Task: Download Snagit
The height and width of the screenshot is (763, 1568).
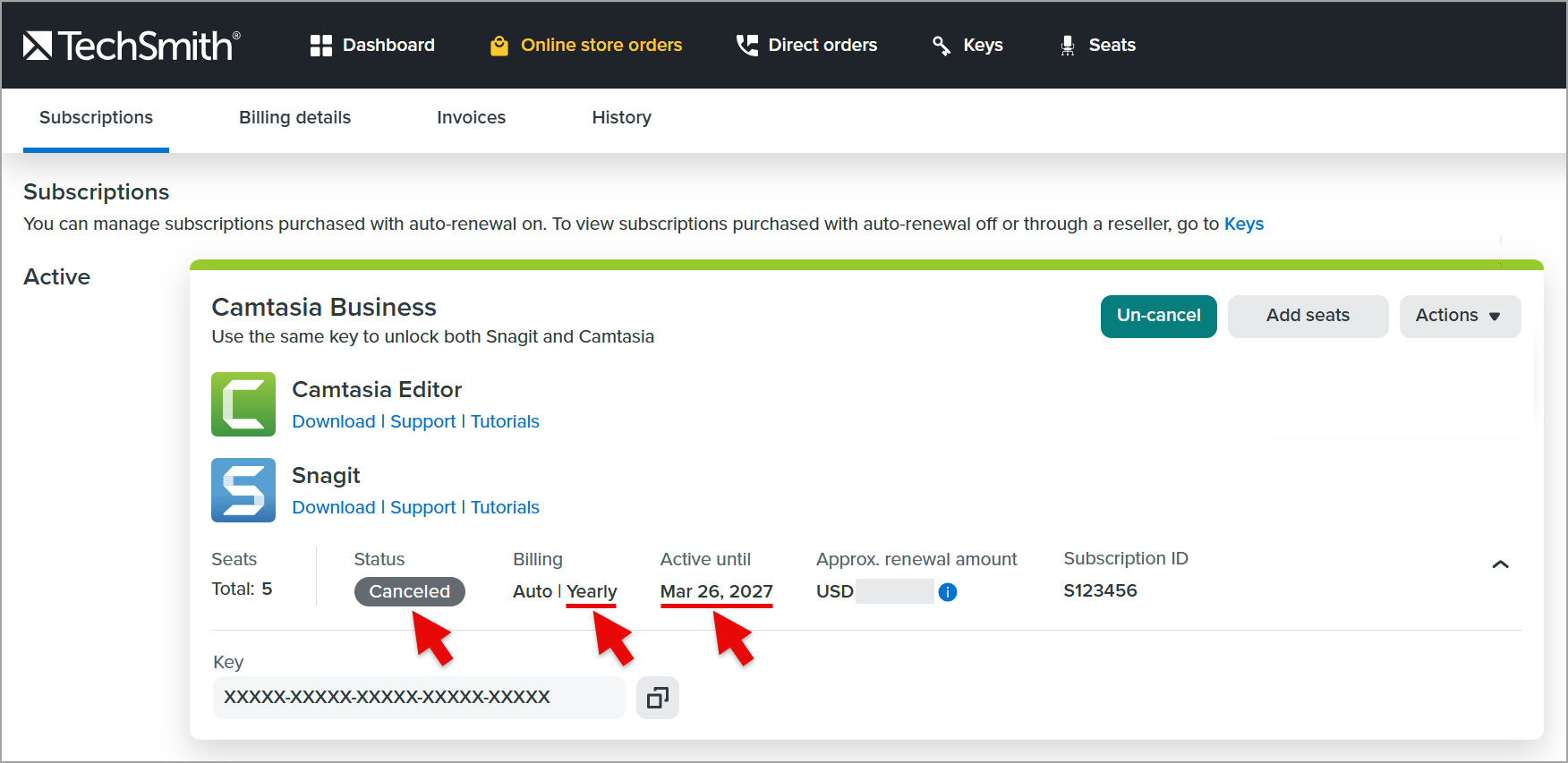Action: pyautogui.click(x=334, y=508)
